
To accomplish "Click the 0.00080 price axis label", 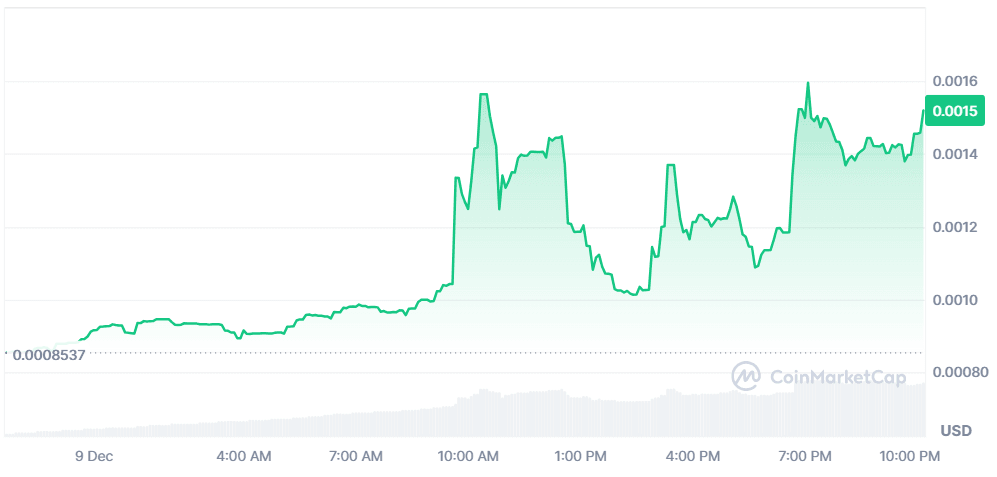I will pyautogui.click(x=957, y=373).
